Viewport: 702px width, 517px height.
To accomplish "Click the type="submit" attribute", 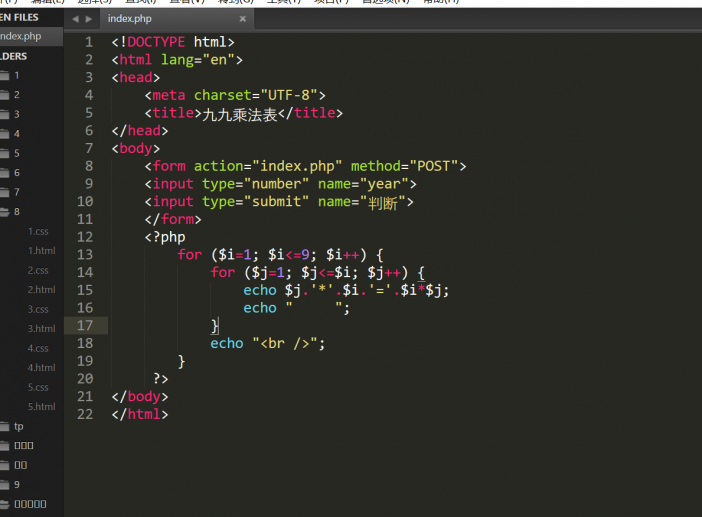I will point(255,201).
